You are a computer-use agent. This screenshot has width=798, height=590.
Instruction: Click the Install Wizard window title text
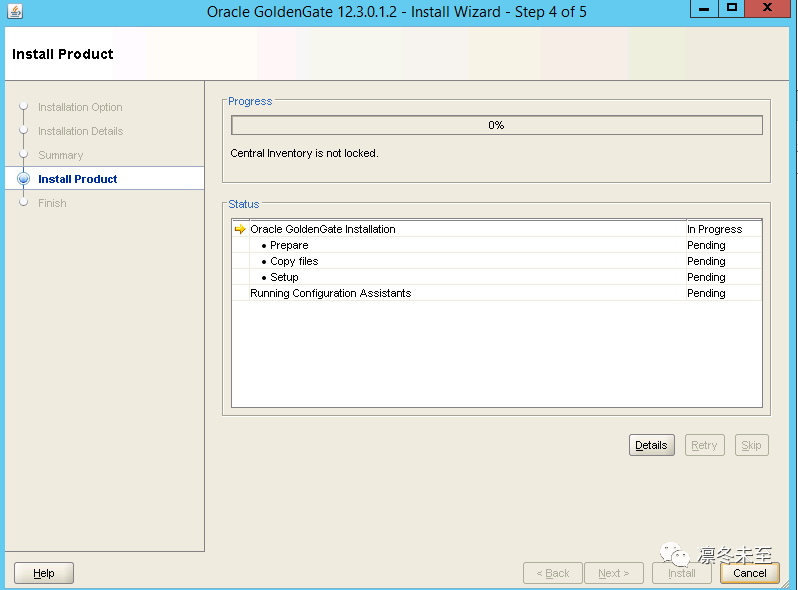[x=396, y=12]
